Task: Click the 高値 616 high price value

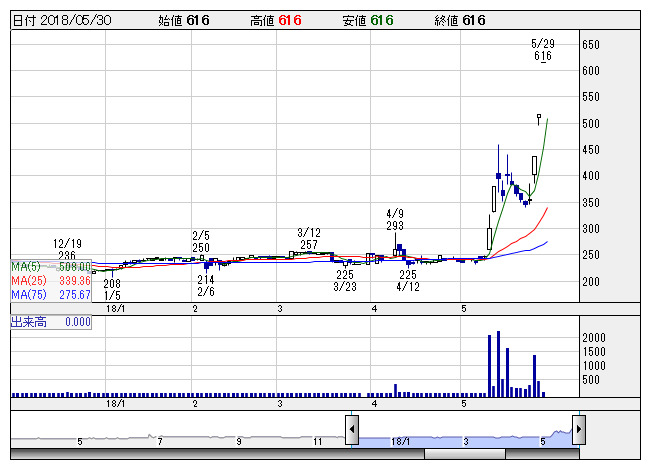Action: [x=289, y=20]
